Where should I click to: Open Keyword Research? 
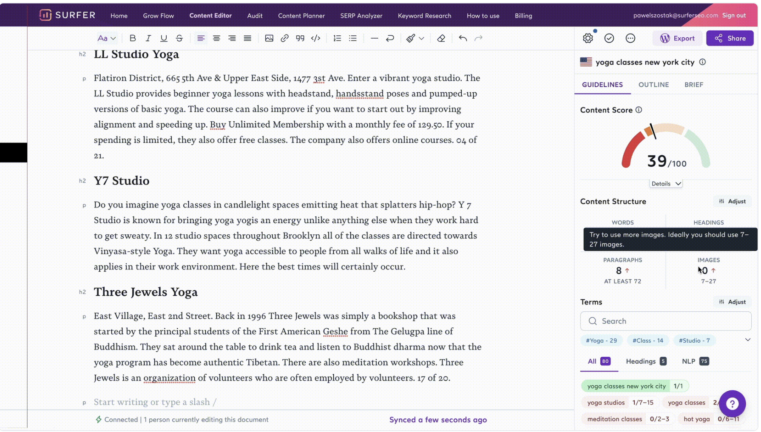coord(424,16)
